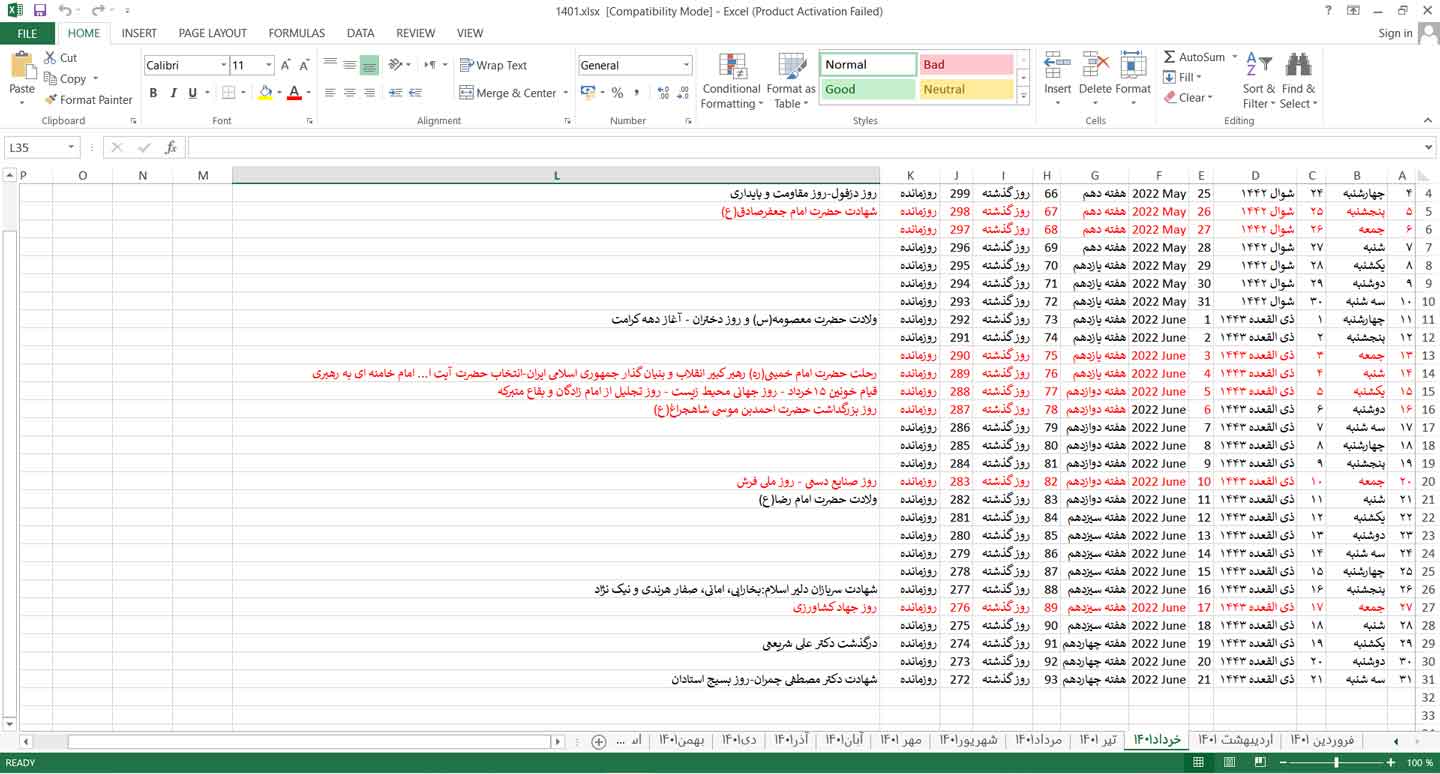The width and height of the screenshot is (1440, 774).
Task: Open Format as Table gallery
Action: click(x=791, y=82)
